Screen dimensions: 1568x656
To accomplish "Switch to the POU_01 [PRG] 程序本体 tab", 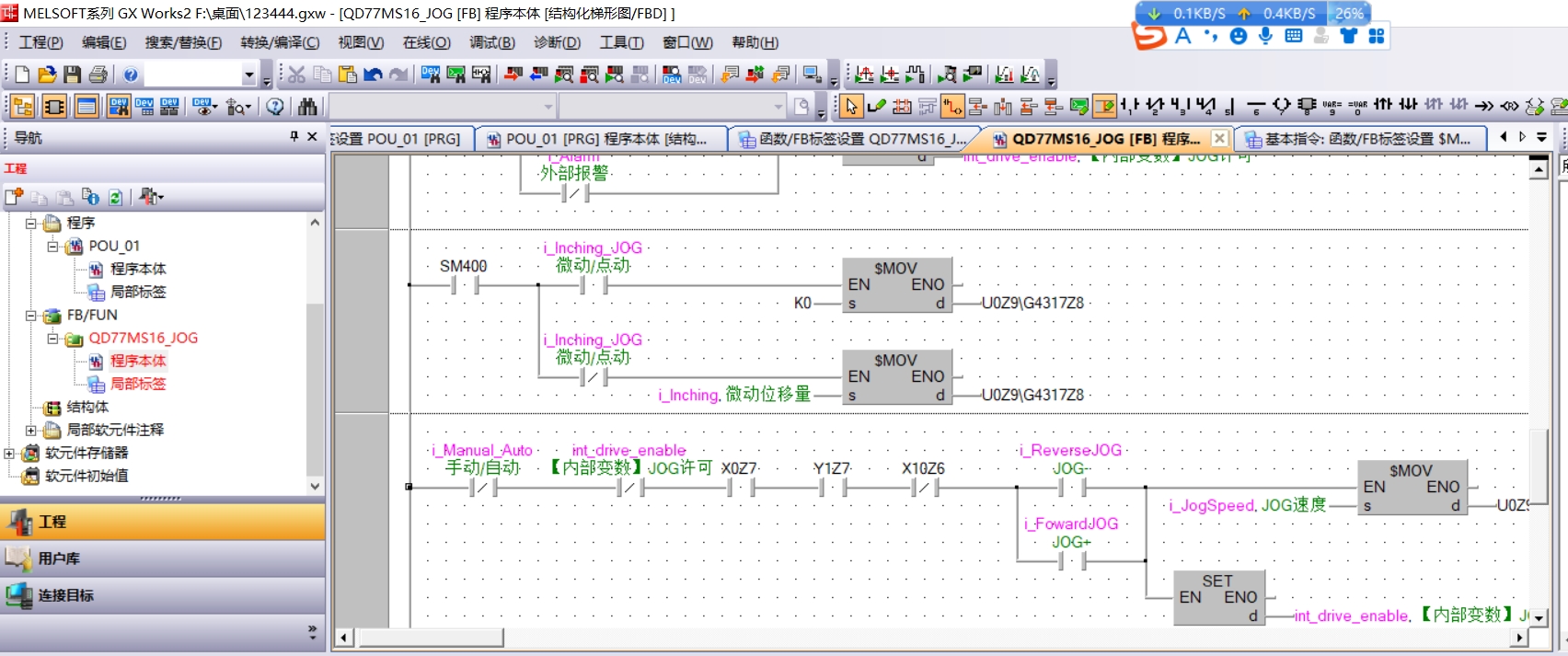I will (x=605, y=139).
